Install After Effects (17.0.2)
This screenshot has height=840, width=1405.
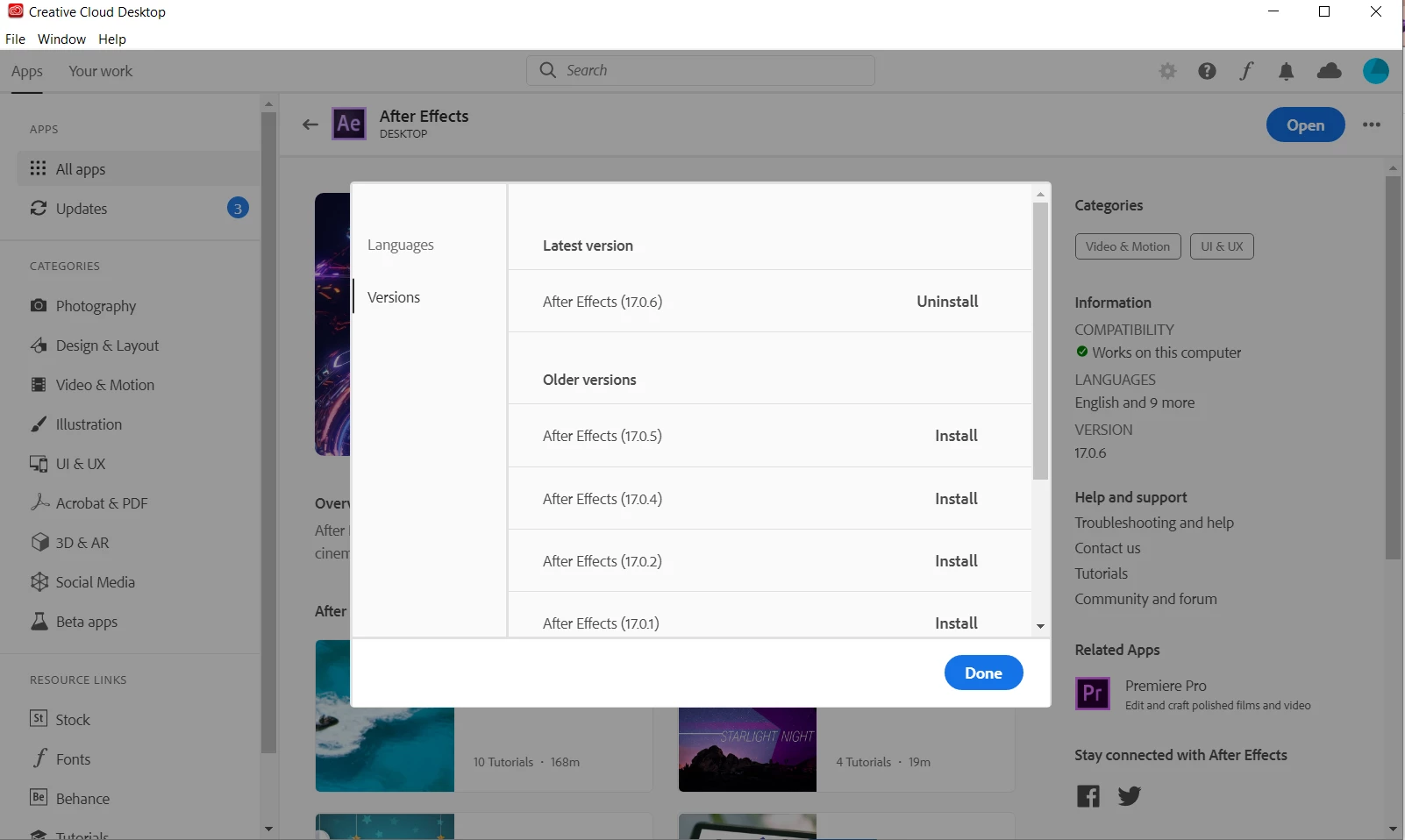point(956,560)
